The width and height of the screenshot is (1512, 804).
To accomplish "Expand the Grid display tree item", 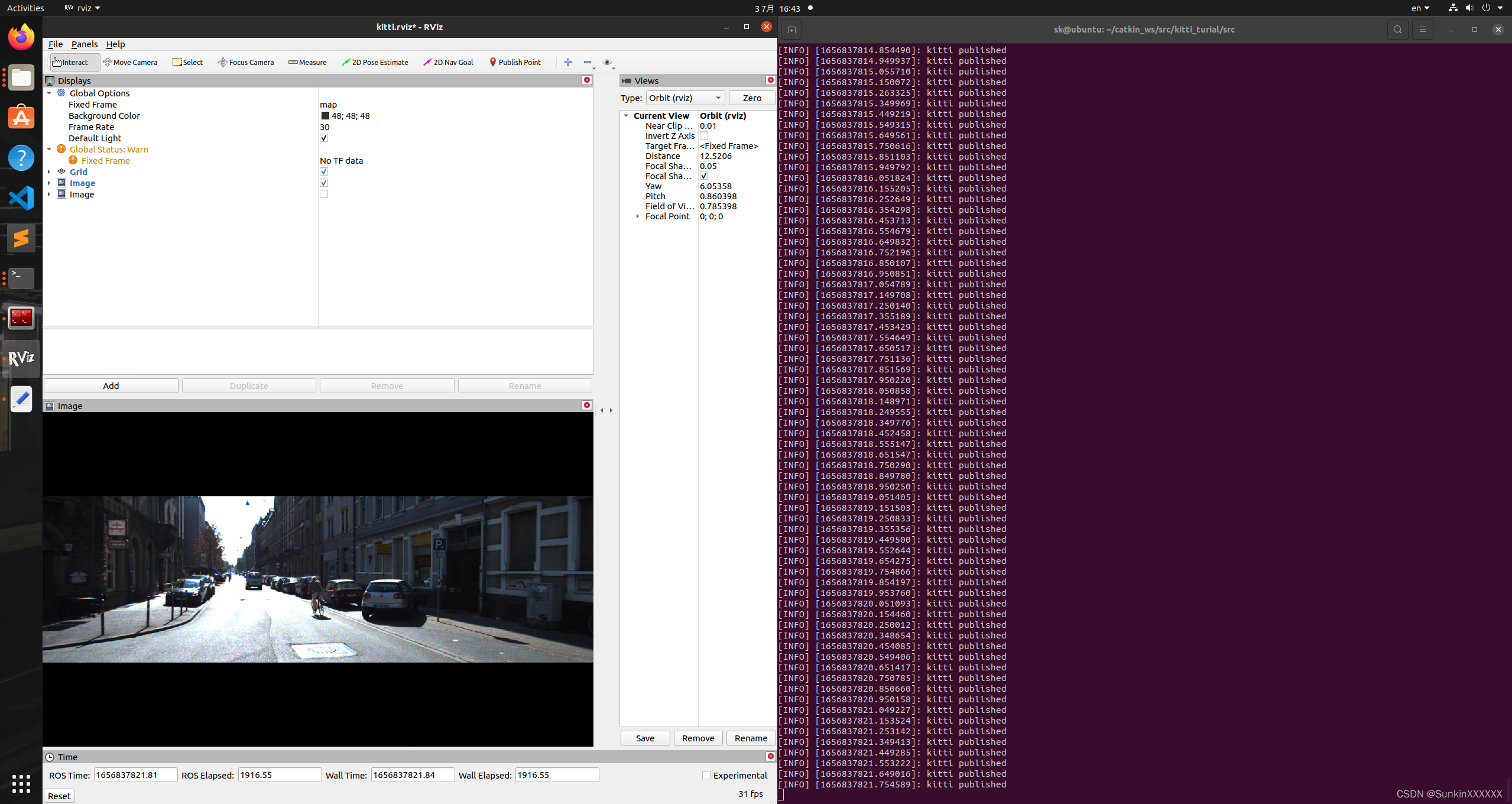I will pyautogui.click(x=49, y=172).
